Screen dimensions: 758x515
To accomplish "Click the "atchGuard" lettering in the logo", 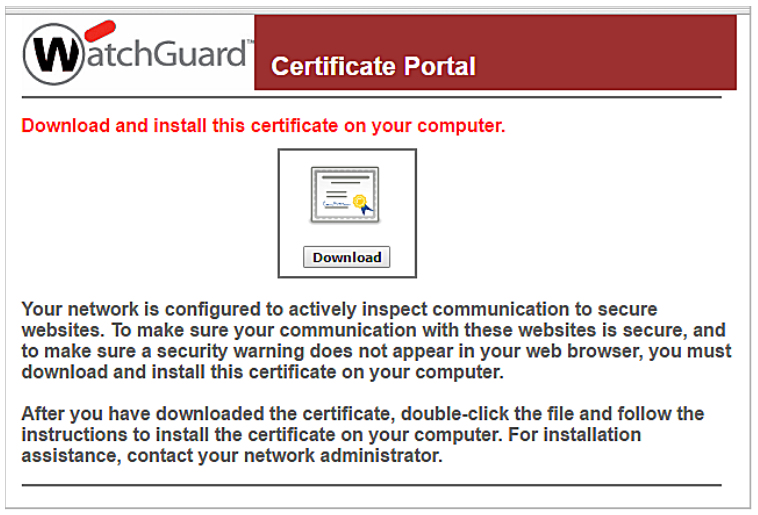I will [x=170, y=53].
